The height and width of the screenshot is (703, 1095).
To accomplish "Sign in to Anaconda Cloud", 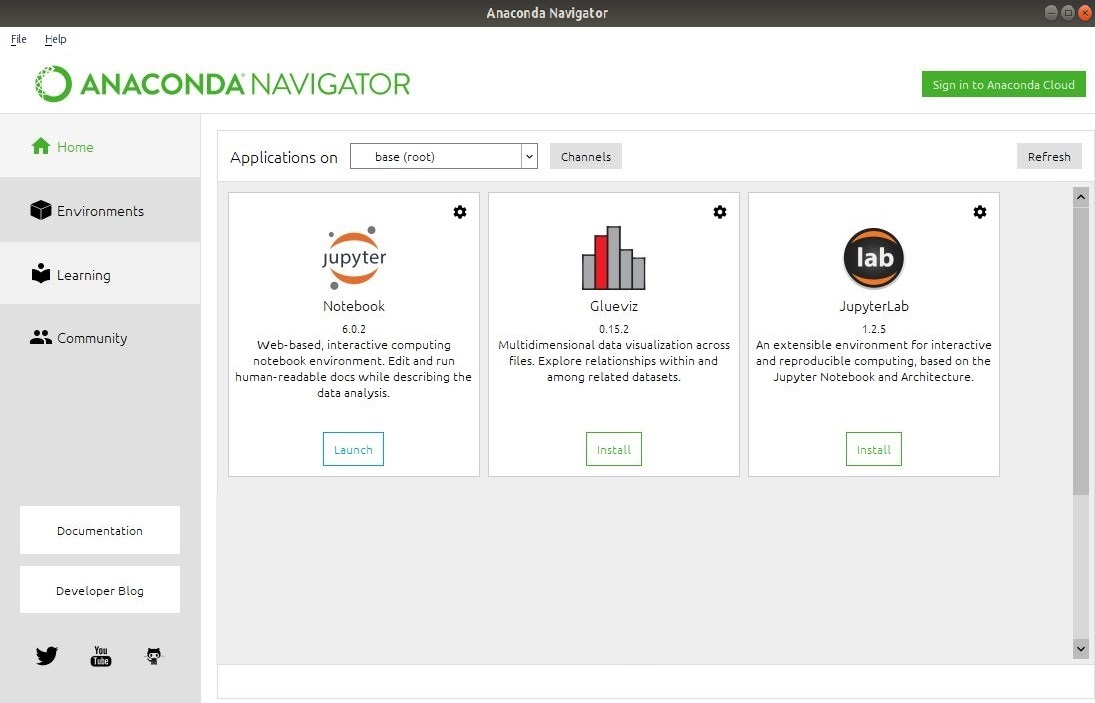I will [1004, 84].
